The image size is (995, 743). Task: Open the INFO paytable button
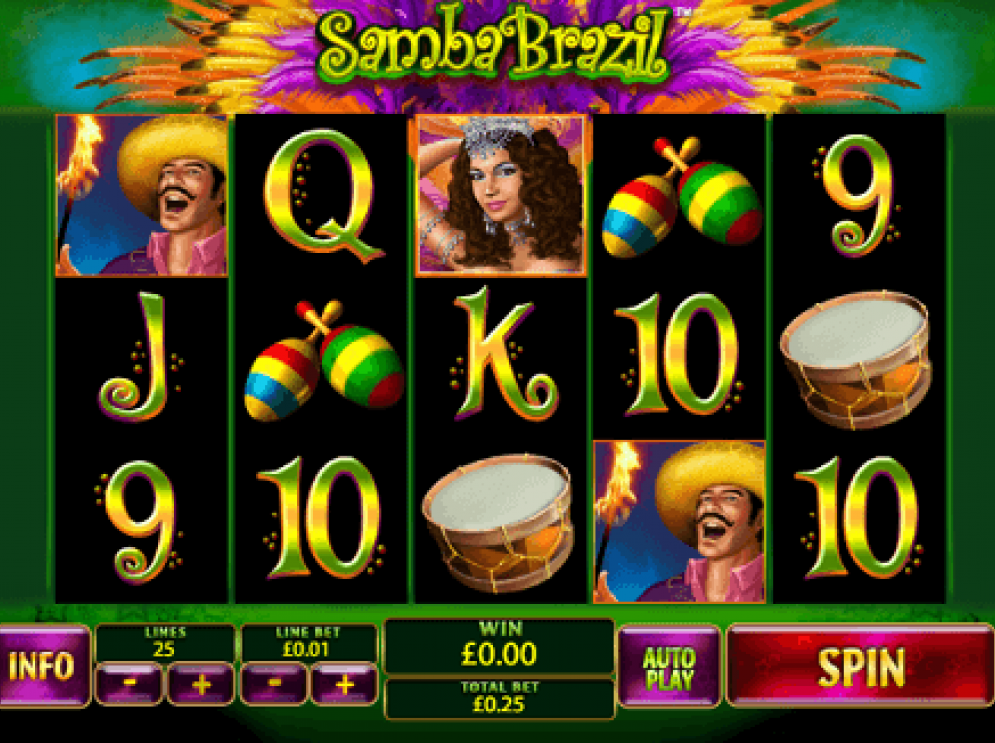[x=44, y=666]
